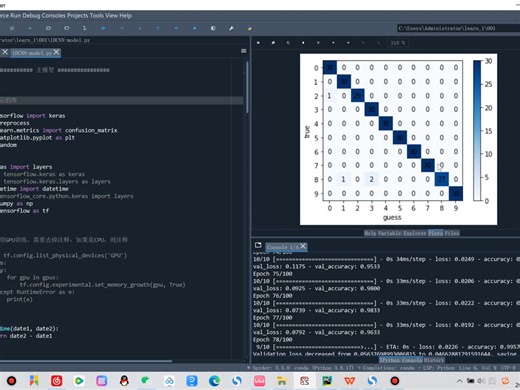Screen dimensions: 520x390
Task: Click the Remove plot icon in Plots toolbar
Action: point(303,43)
